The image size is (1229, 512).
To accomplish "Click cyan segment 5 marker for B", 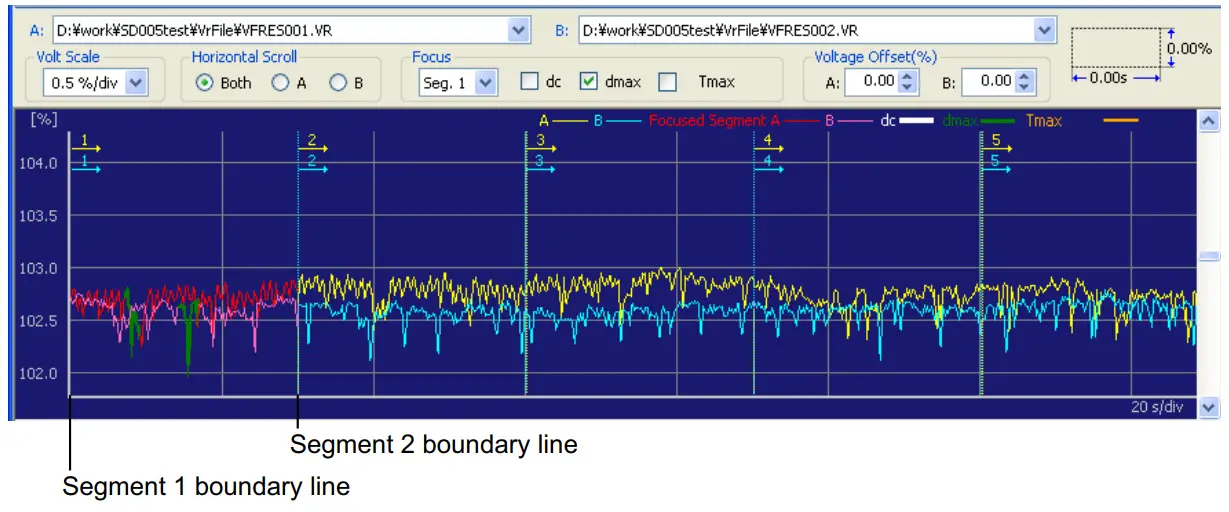I will [x=997, y=164].
